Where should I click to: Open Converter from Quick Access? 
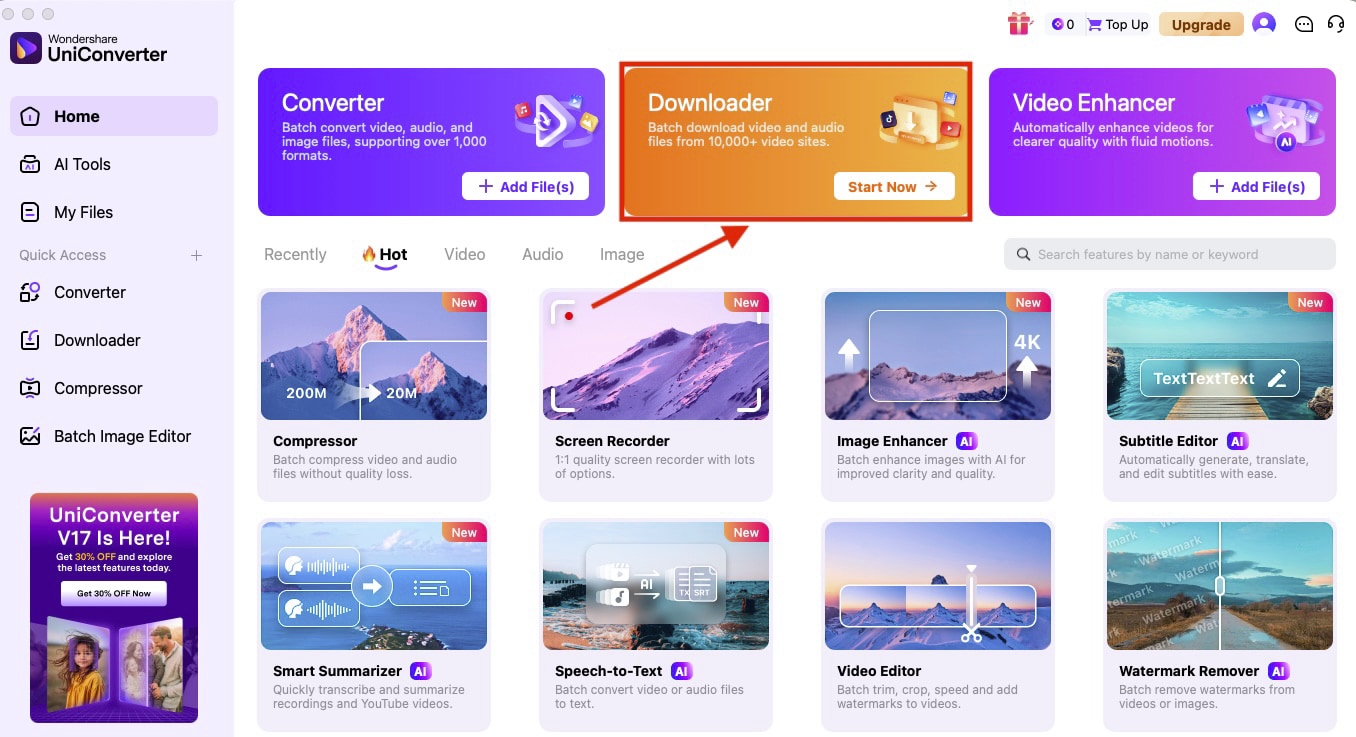click(114, 292)
